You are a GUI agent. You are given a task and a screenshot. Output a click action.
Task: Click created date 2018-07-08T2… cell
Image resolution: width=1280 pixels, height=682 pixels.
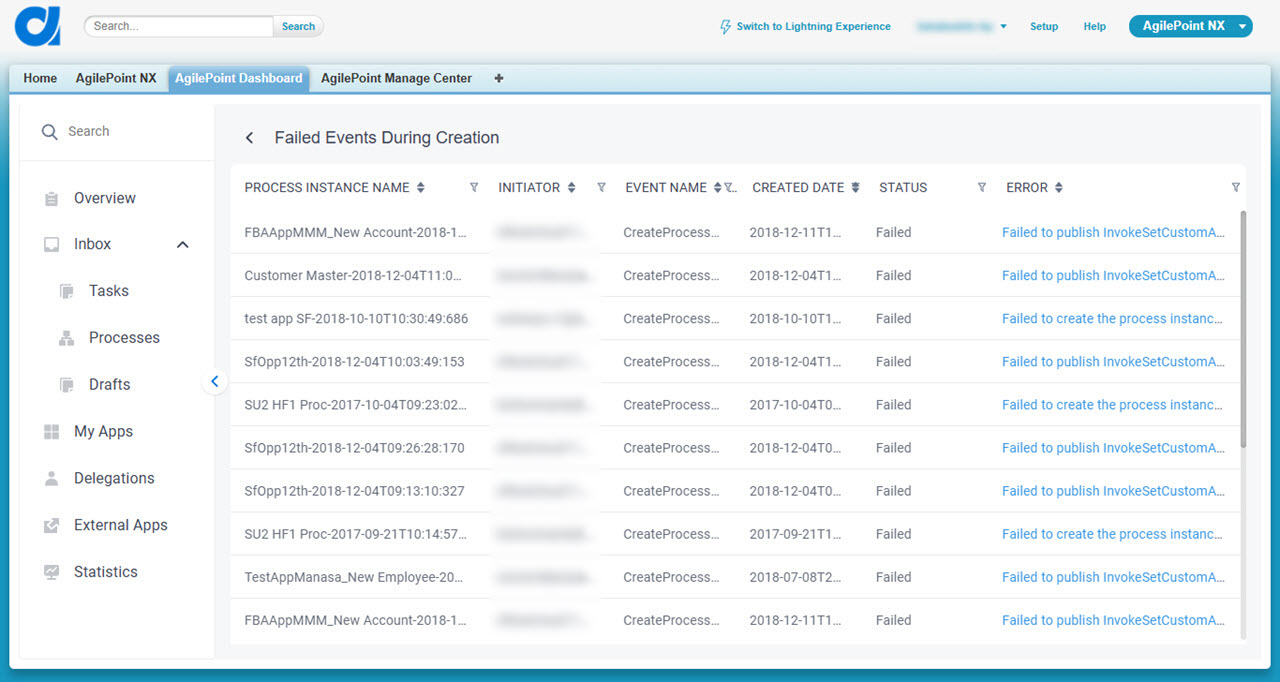pos(795,577)
